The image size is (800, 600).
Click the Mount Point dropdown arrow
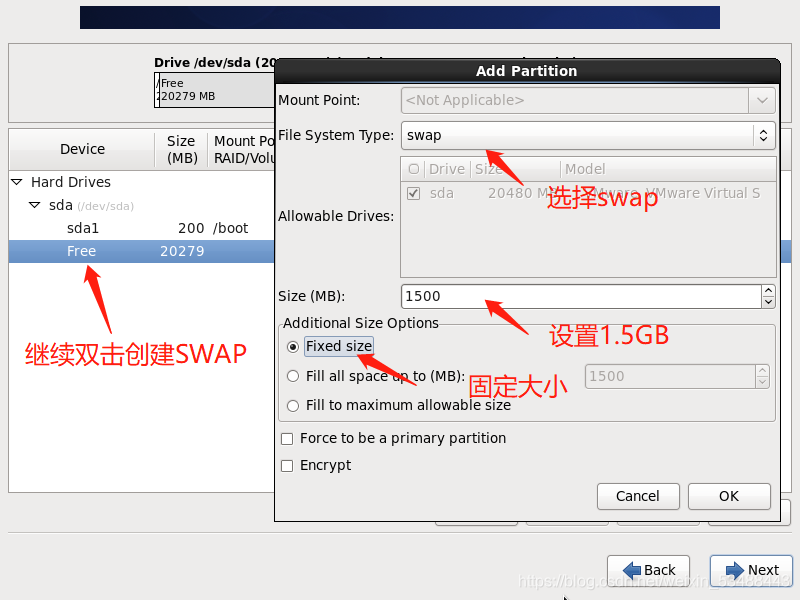(x=762, y=100)
